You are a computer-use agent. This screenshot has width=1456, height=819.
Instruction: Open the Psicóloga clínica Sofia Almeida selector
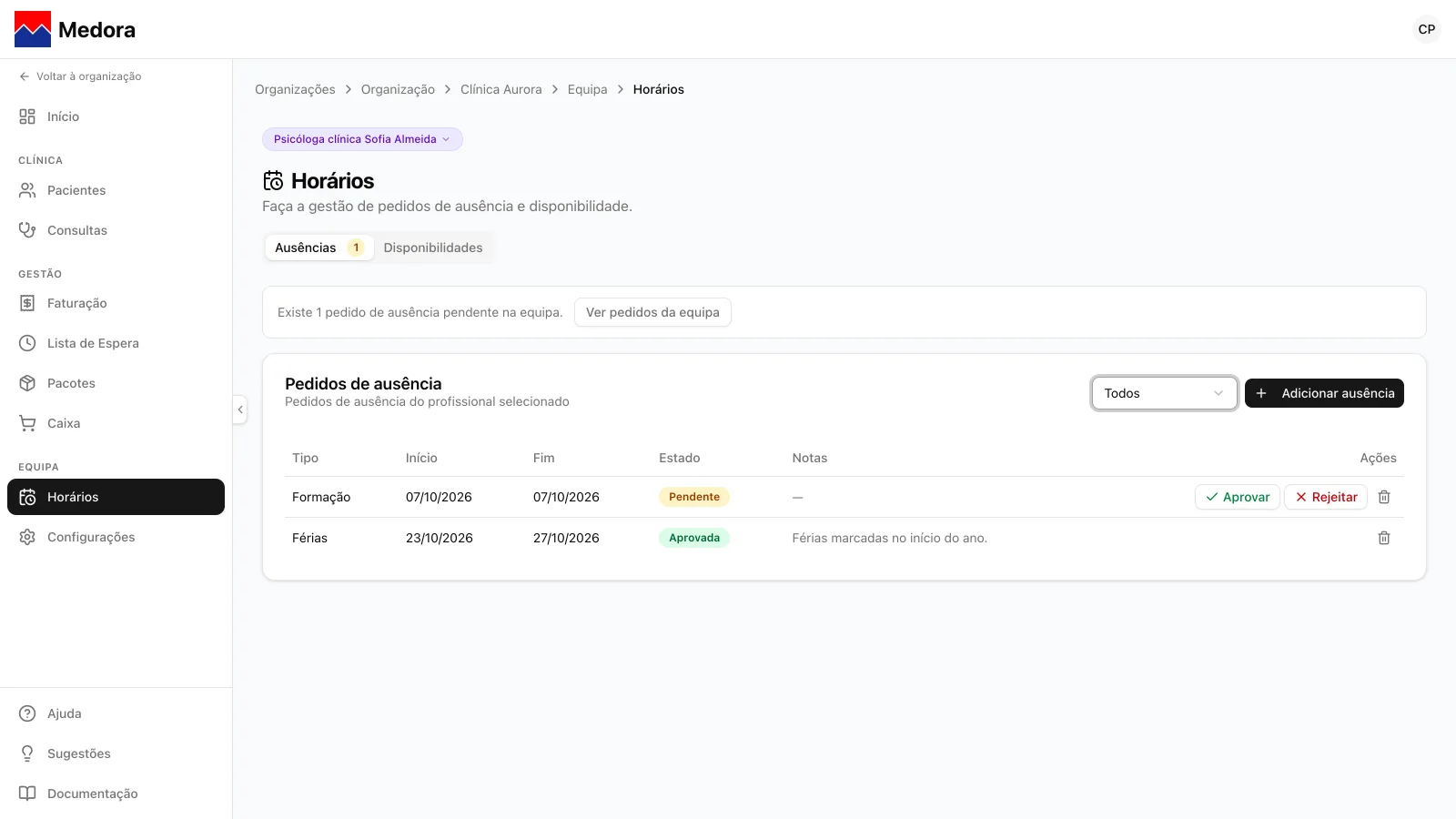point(362,139)
